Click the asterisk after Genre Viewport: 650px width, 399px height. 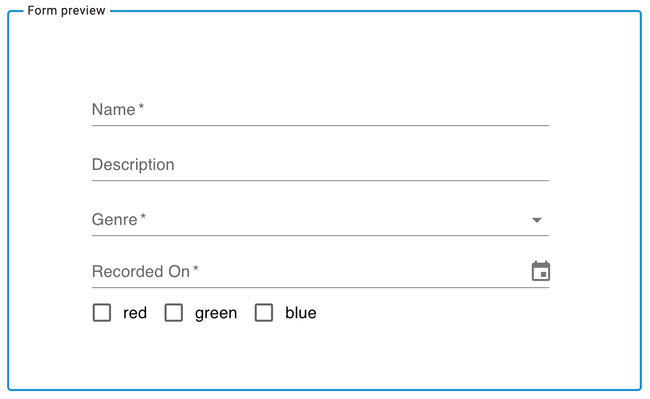[143, 216]
